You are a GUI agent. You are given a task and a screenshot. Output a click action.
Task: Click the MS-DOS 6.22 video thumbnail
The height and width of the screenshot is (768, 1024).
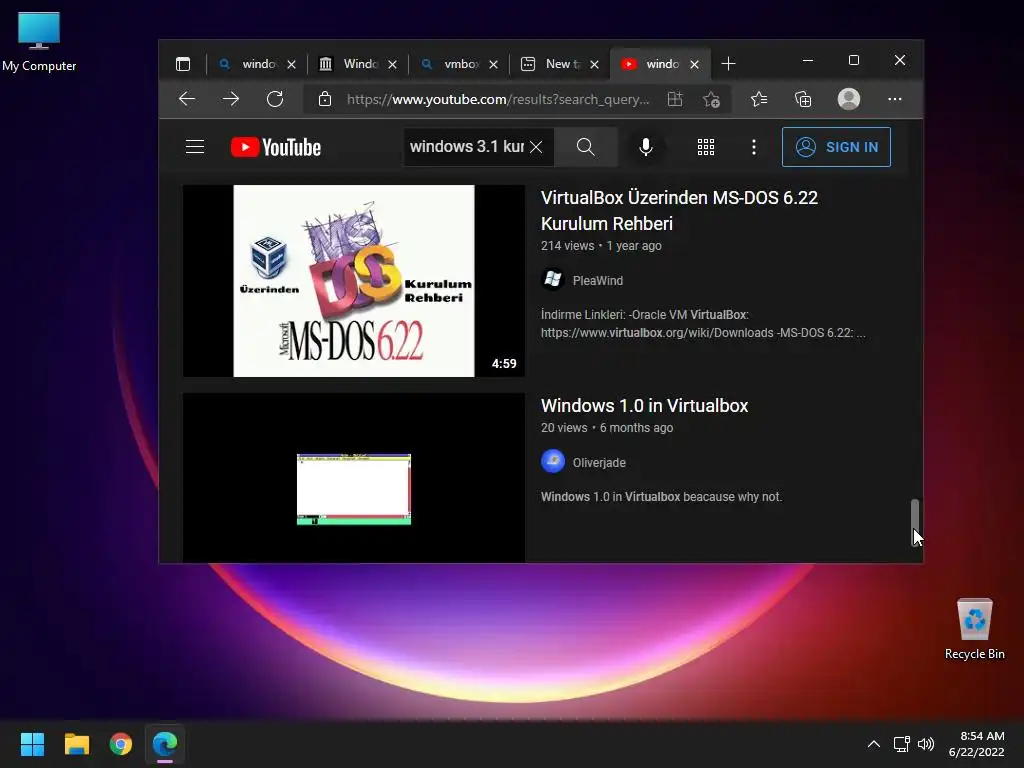pyautogui.click(x=354, y=281)
